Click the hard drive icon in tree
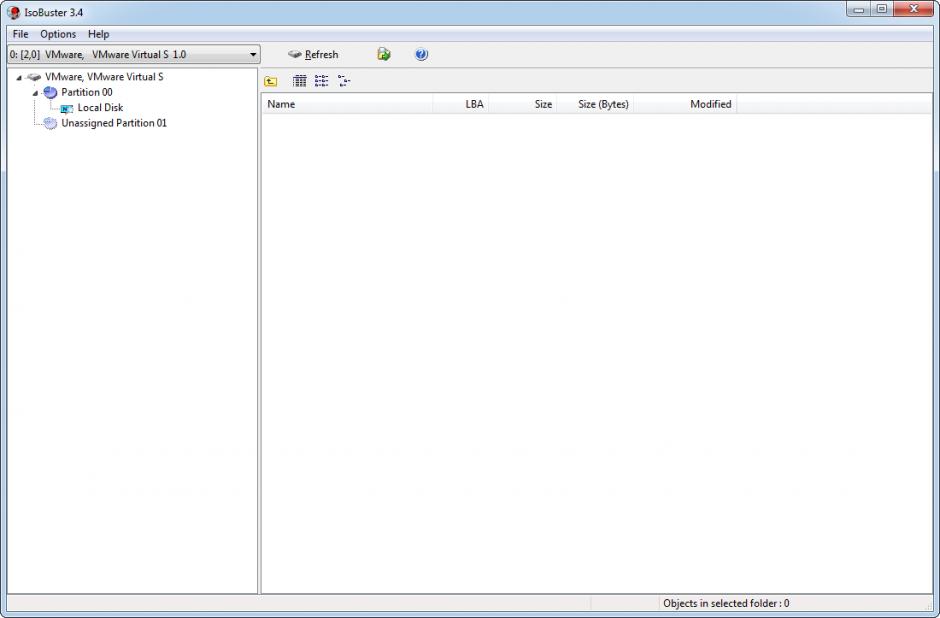This screenshot has height=618, width=940. point(34,77)
